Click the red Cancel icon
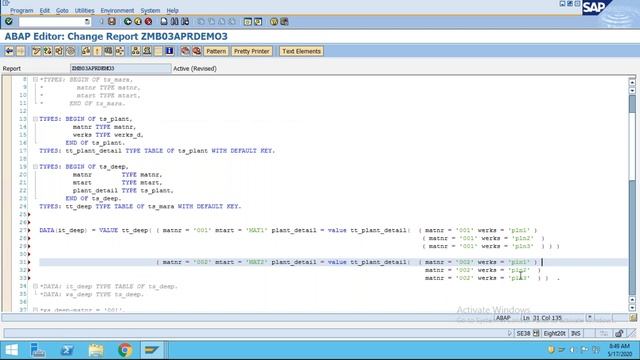Viewport: 640px width, 360px height. click(x=149, y=21)
